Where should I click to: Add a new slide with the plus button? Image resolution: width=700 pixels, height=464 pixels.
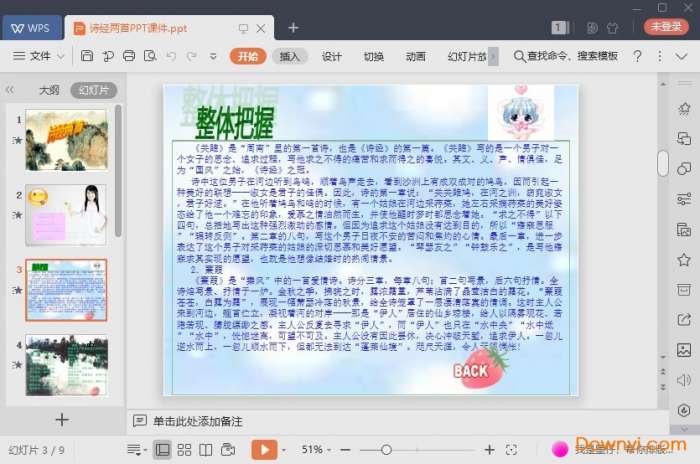tap(62, 420)
